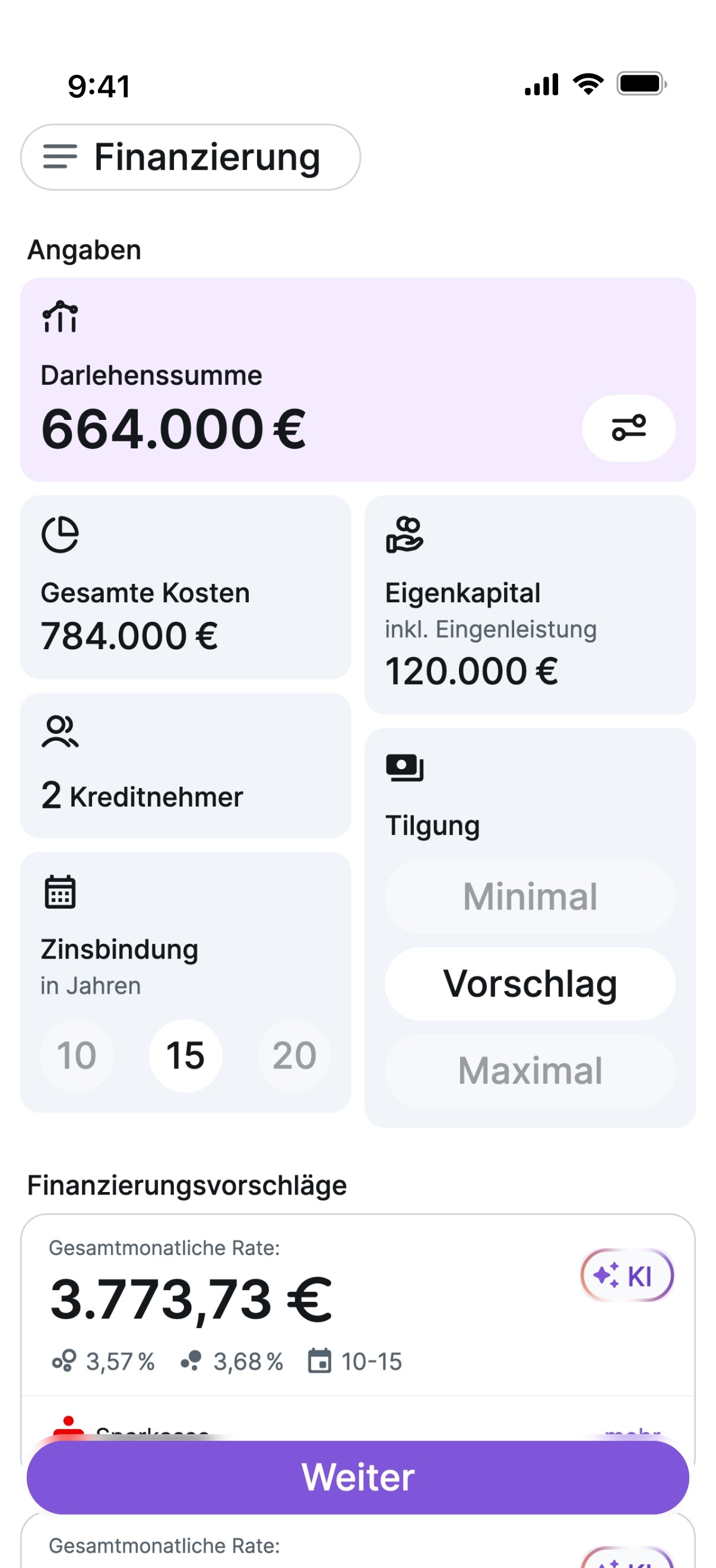
Task: Choose Minimal Tilgung option
Action: click(x=530, y=897)
